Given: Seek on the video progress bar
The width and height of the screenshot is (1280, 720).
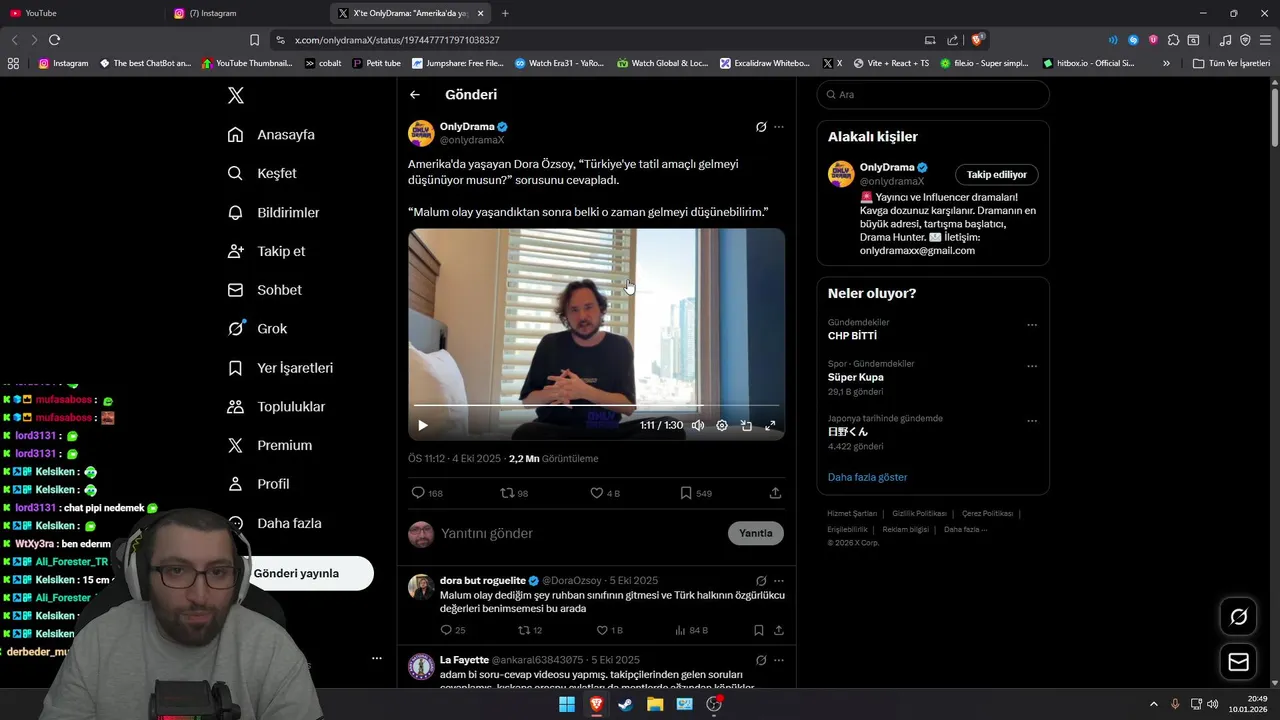Looking at the screenshot, I should 596,406.
